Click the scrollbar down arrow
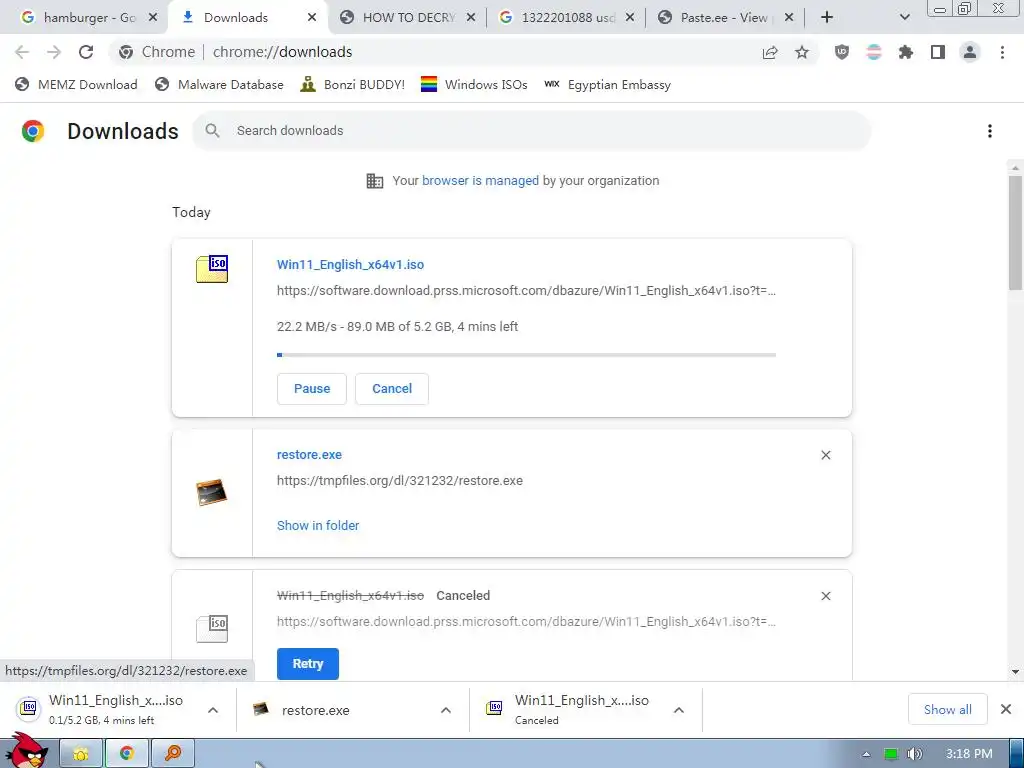The image size is (1024, 768). click(x=1016, y=672)
